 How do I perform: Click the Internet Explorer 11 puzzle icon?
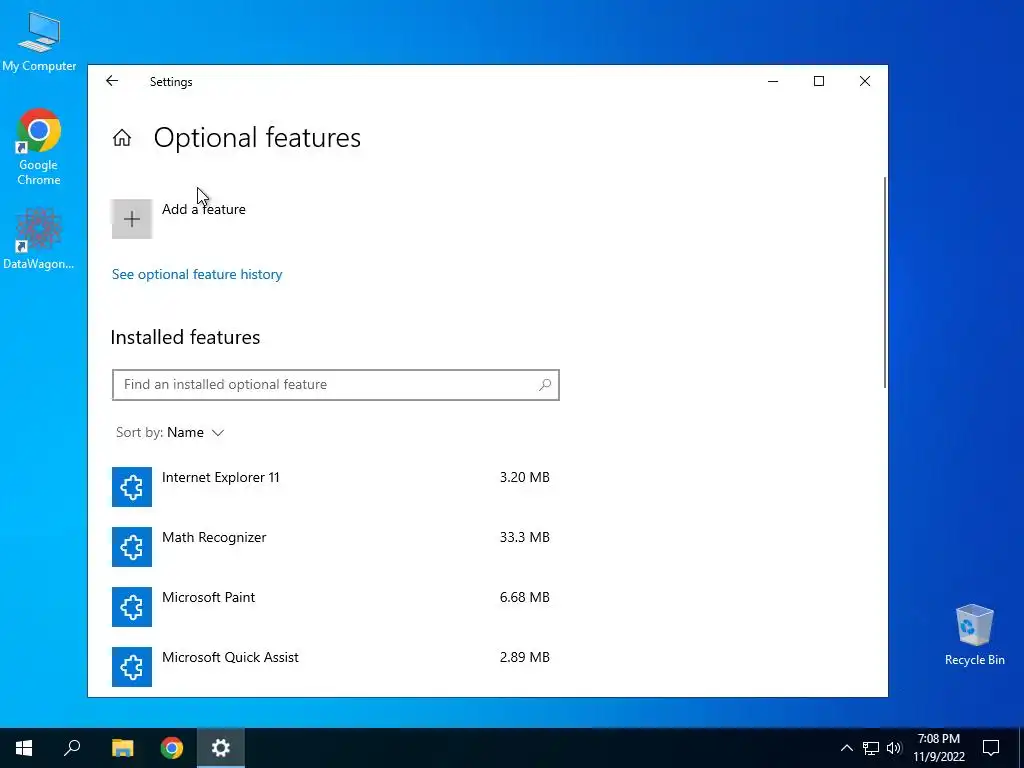click(x=132, y=487)
